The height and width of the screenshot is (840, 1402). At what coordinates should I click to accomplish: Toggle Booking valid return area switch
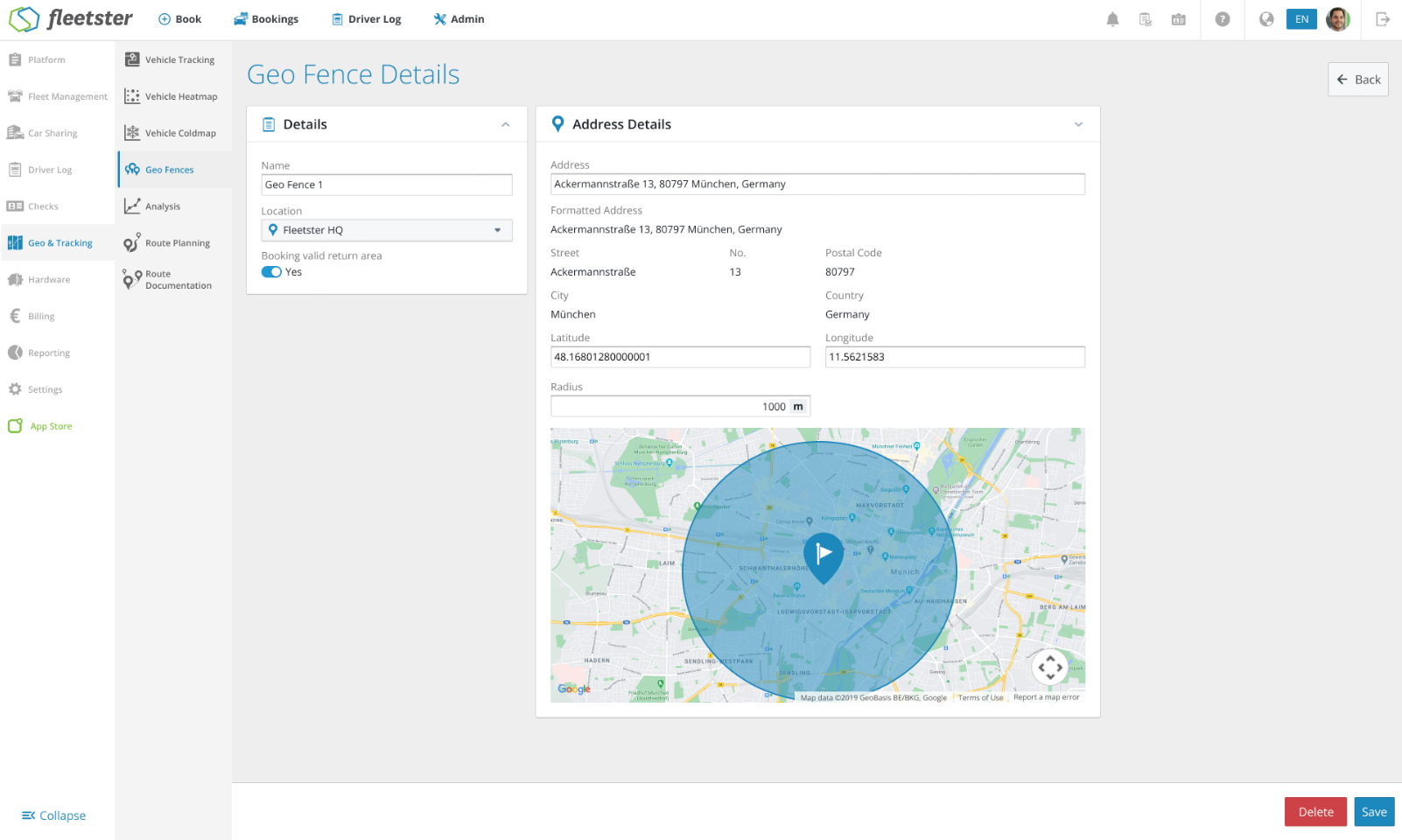(271, 272)
